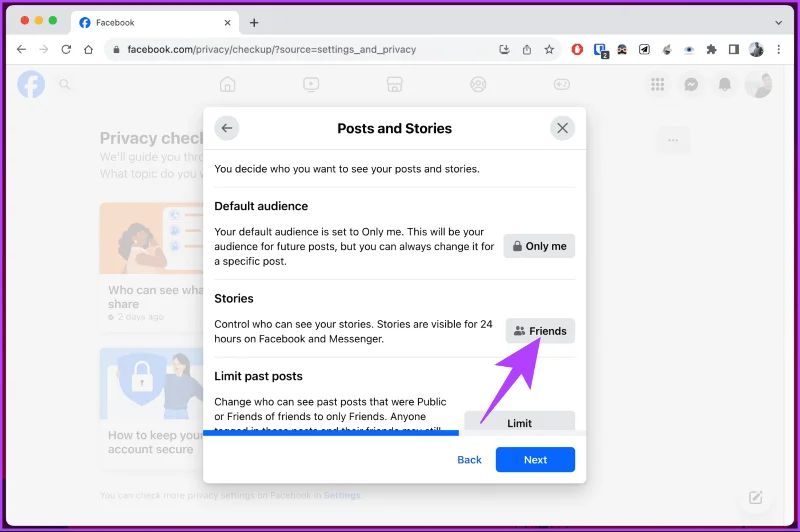Open the Facebook Watch video tab

click(x=311, y=84)
